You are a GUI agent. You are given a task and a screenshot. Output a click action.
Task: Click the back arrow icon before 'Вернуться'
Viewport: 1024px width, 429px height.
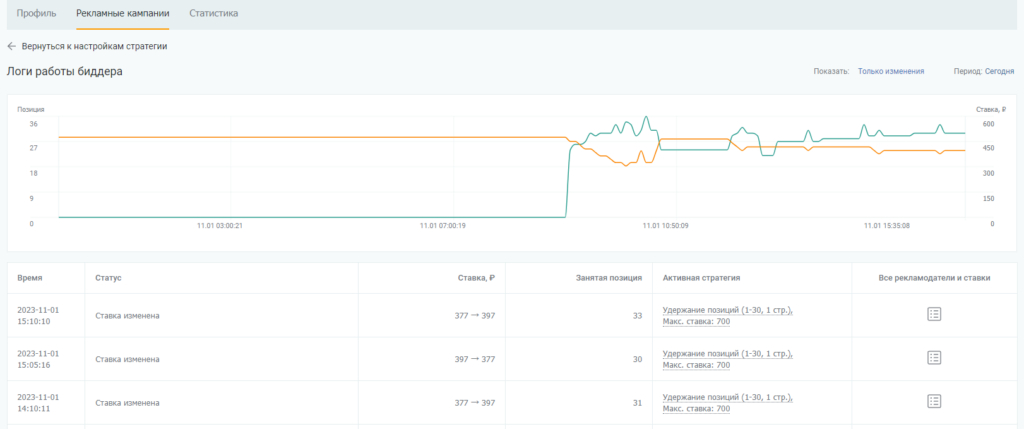click(x=12, y=46)
